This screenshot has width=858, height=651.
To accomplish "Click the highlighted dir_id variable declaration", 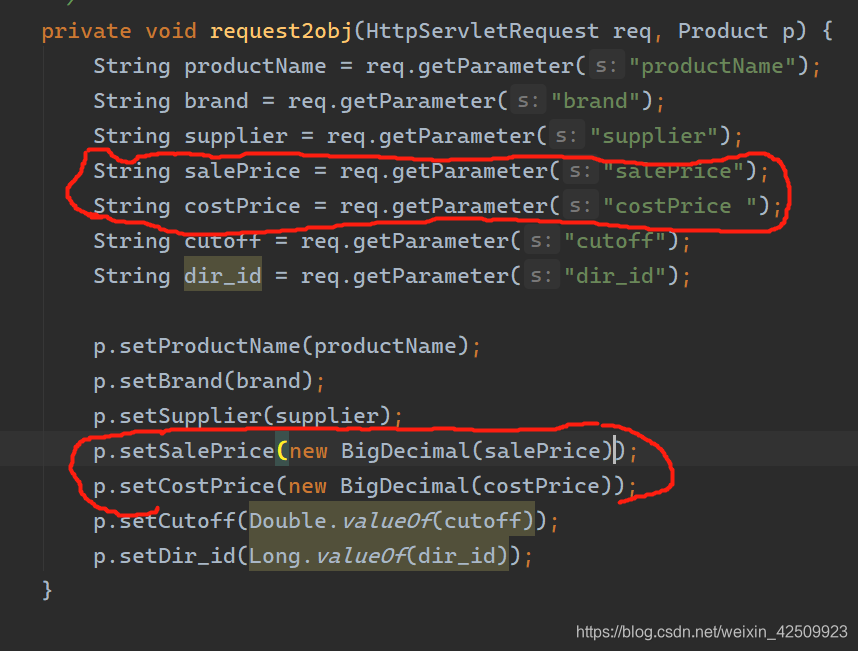I will pos(223,276).
